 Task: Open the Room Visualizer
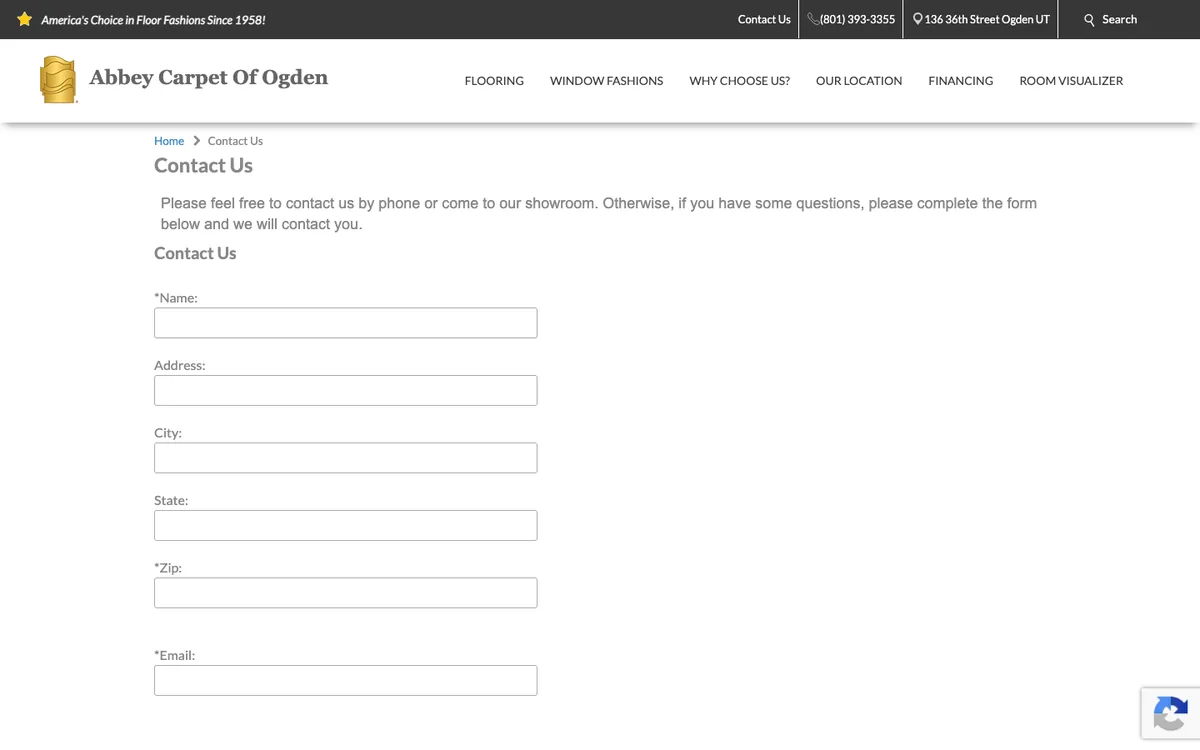tap(1071, 81)
